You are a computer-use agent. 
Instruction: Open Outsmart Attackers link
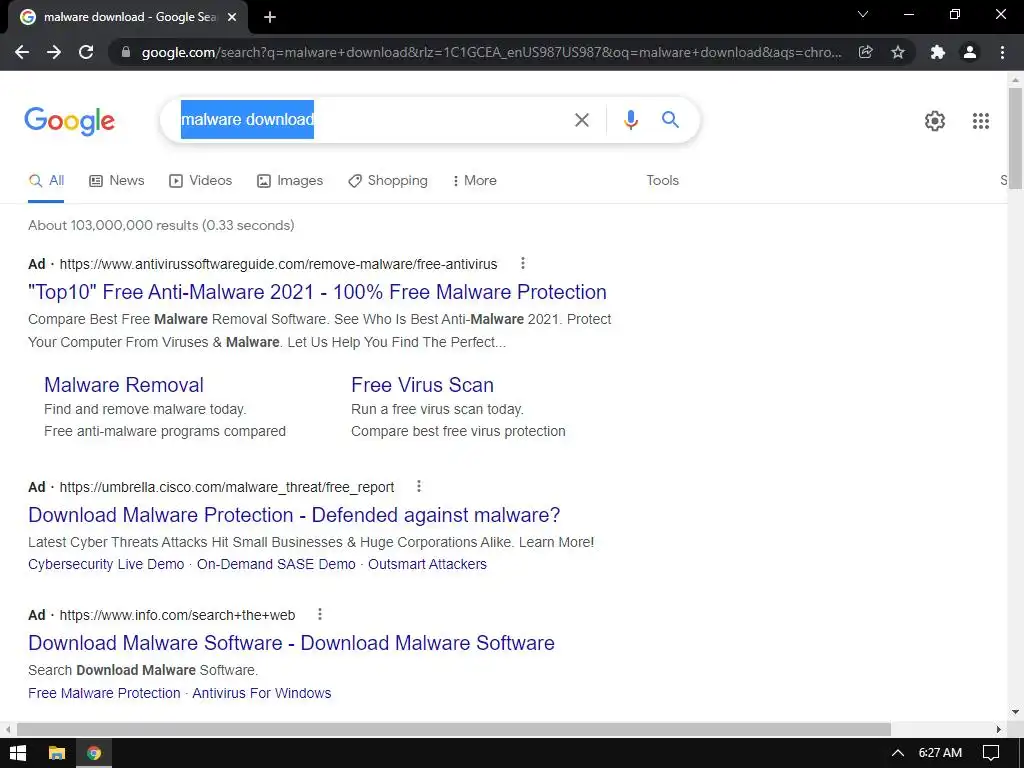tap(427, 564)
